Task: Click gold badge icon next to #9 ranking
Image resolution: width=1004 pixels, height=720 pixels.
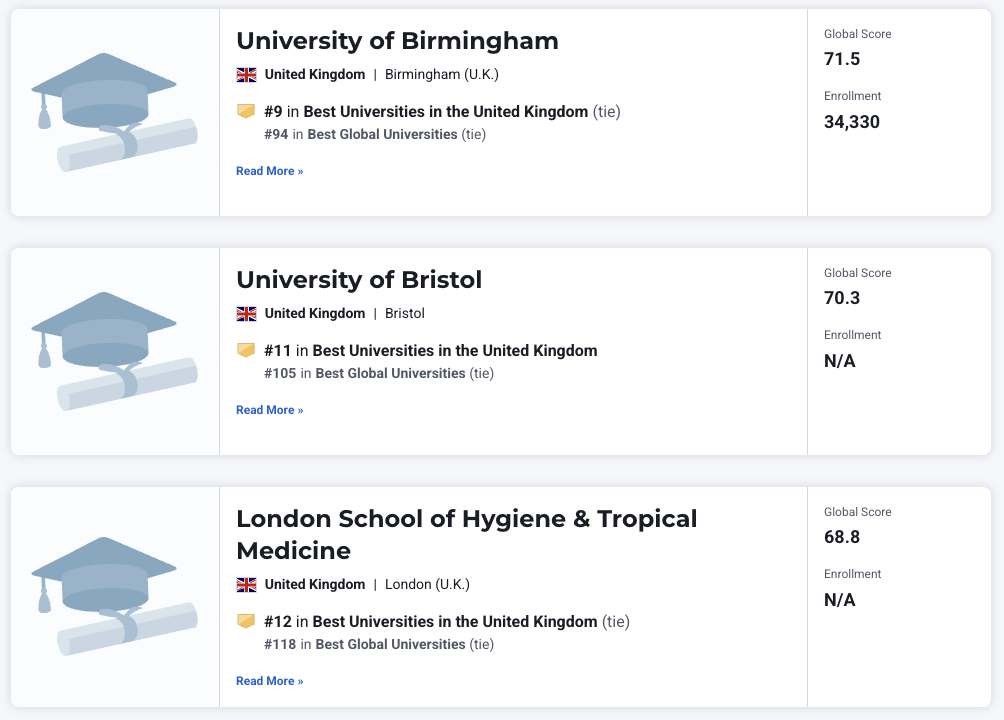Action: pos(246,111)
